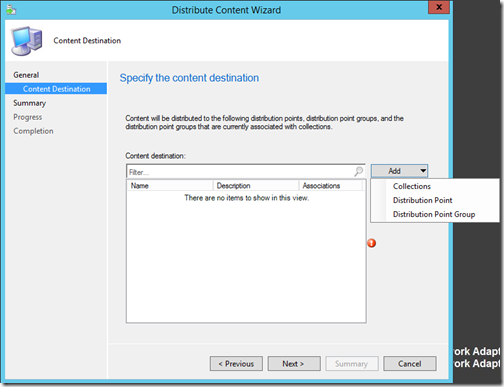Click the 'Content destination:' label
This screenshot has width=504, height=387.
(155, 156)
